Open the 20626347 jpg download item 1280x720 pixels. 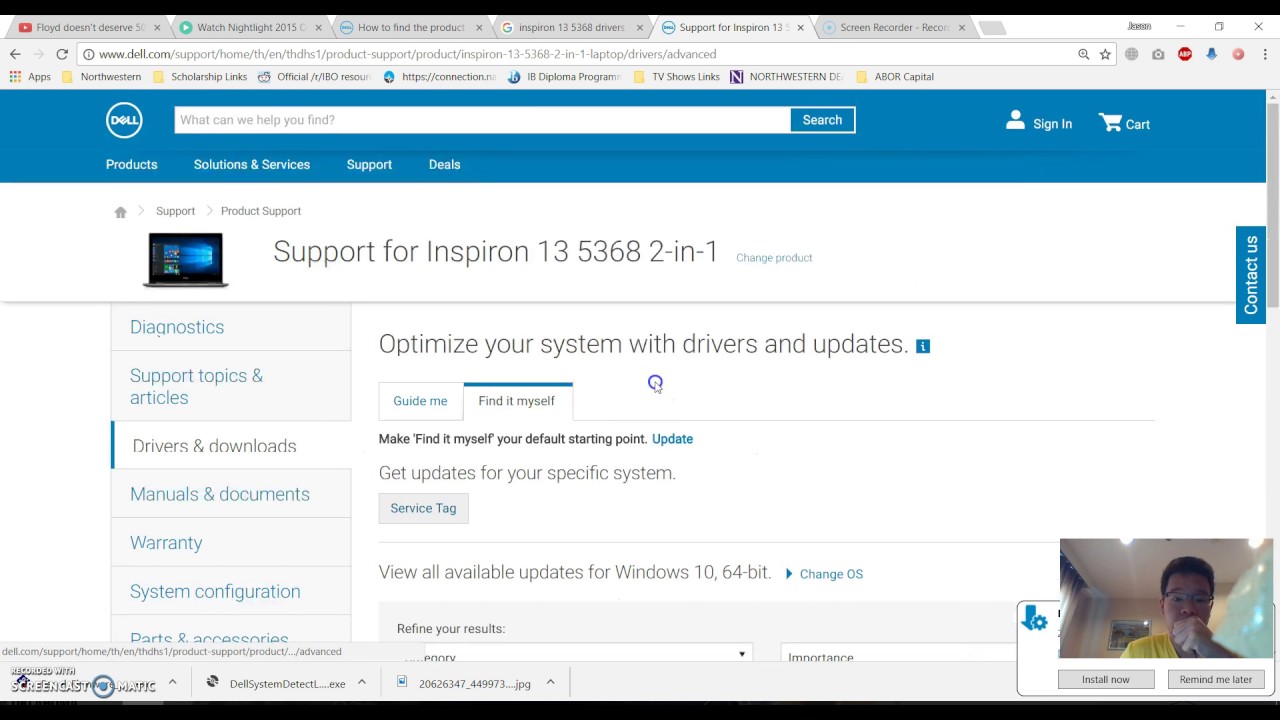(x=465, y=683)
